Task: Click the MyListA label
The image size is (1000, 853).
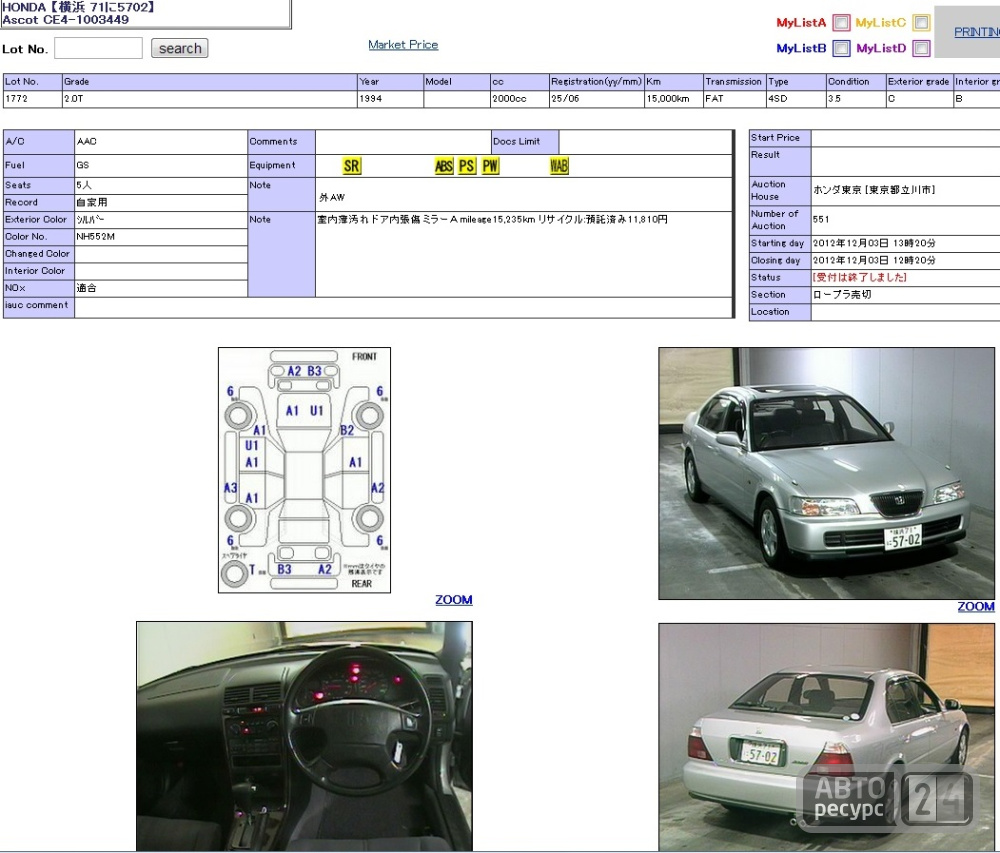Action: (x=801, y=23)
